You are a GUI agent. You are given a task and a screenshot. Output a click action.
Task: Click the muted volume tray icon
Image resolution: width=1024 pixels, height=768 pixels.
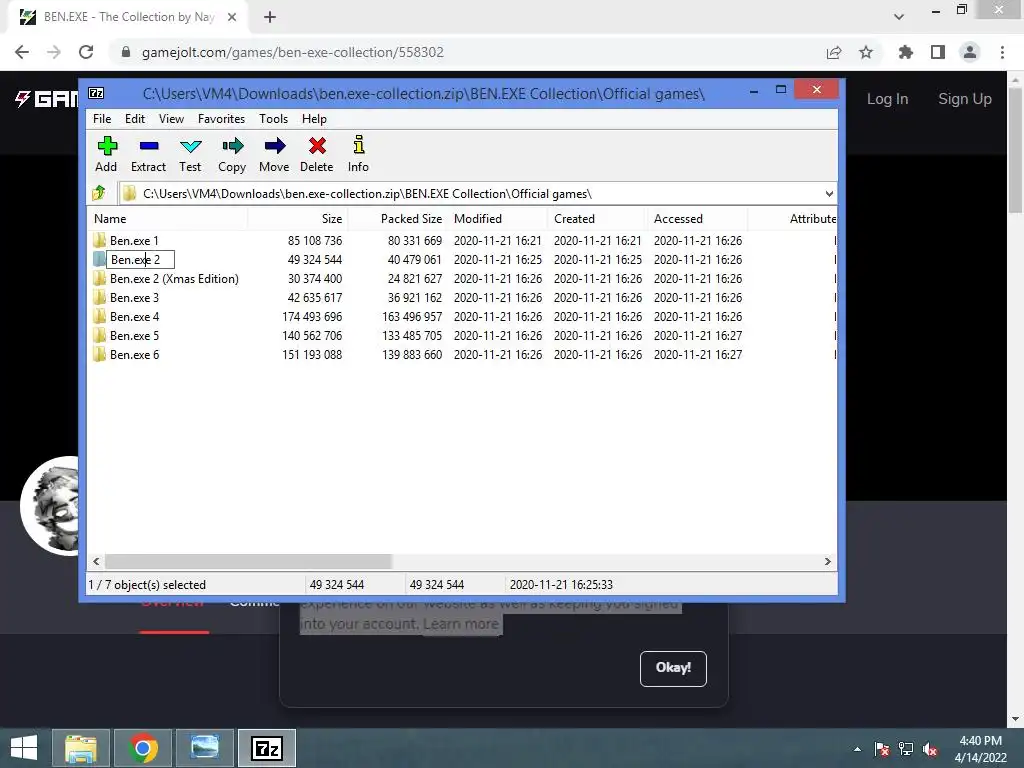929,749
